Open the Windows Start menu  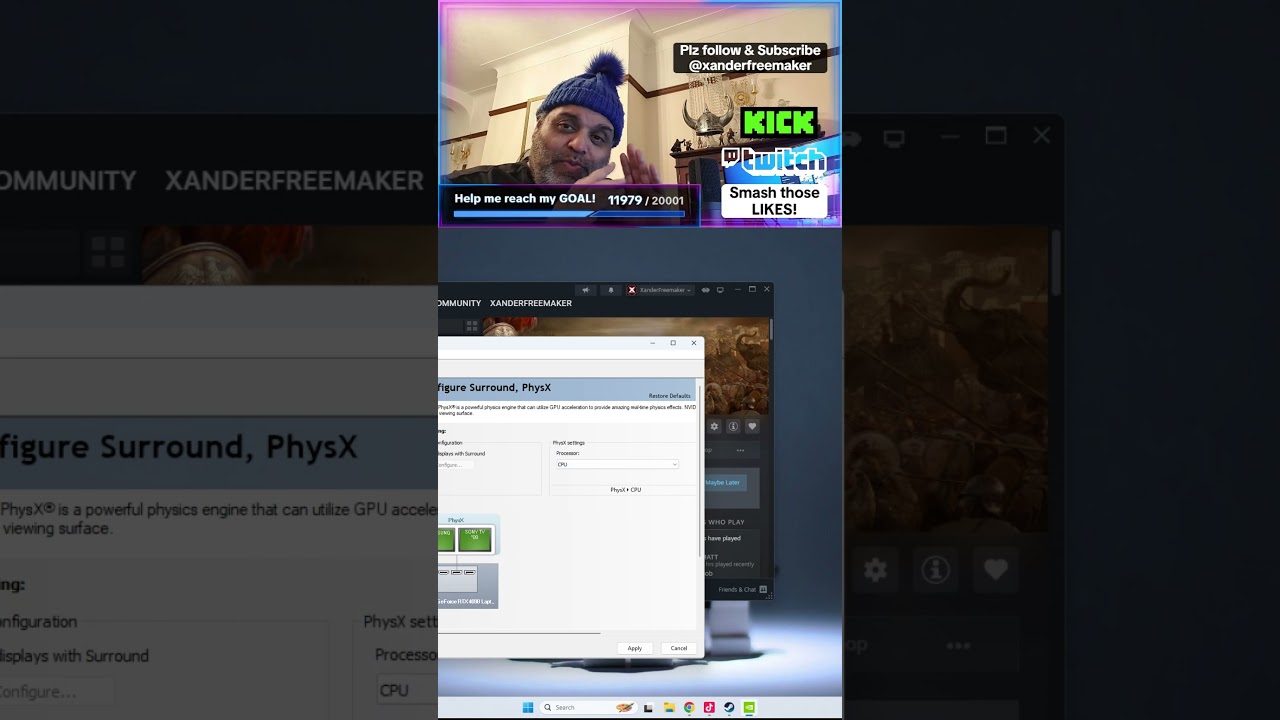528,707
